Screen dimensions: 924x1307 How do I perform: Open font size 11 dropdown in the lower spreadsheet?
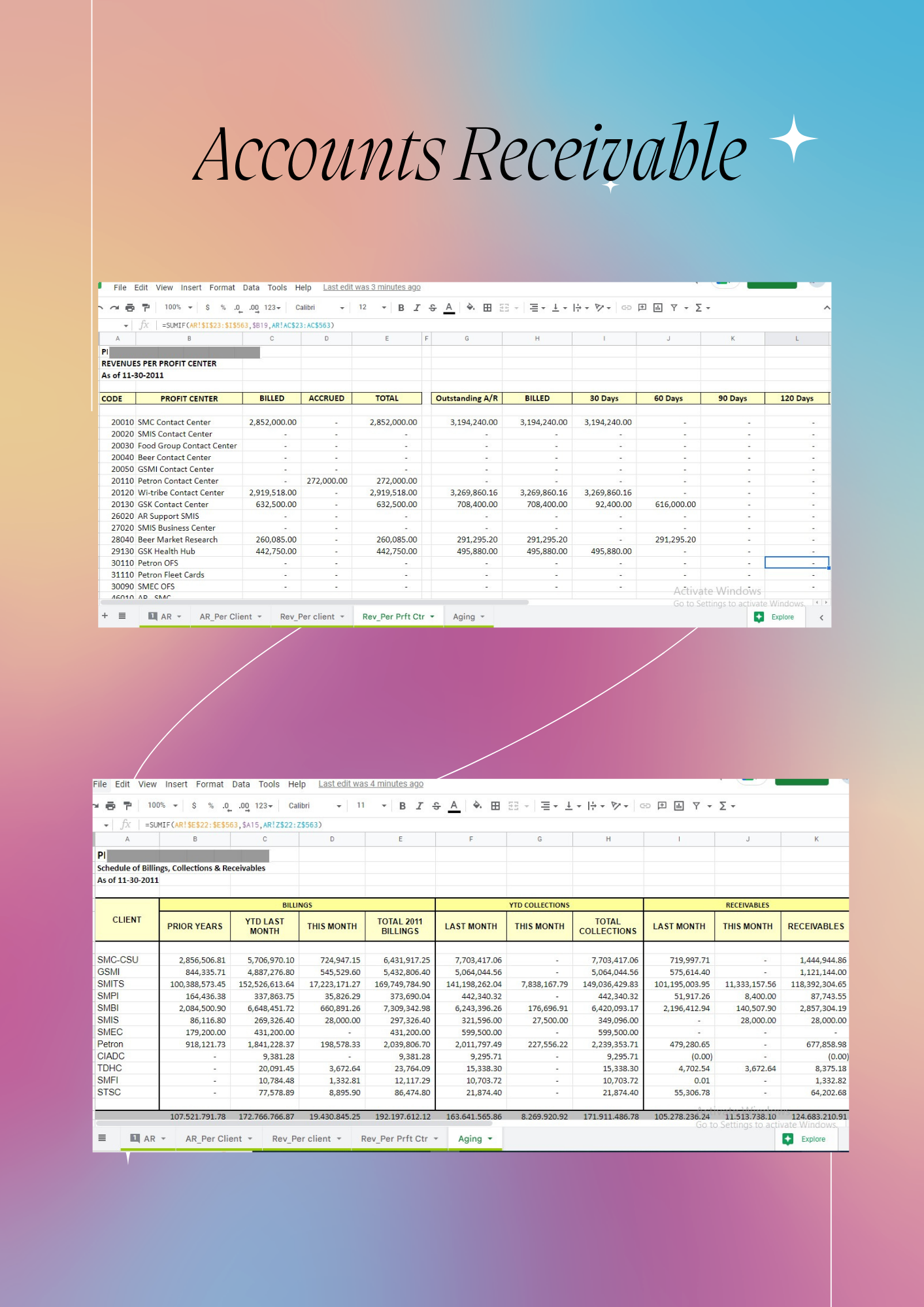[x=372, y=806]
